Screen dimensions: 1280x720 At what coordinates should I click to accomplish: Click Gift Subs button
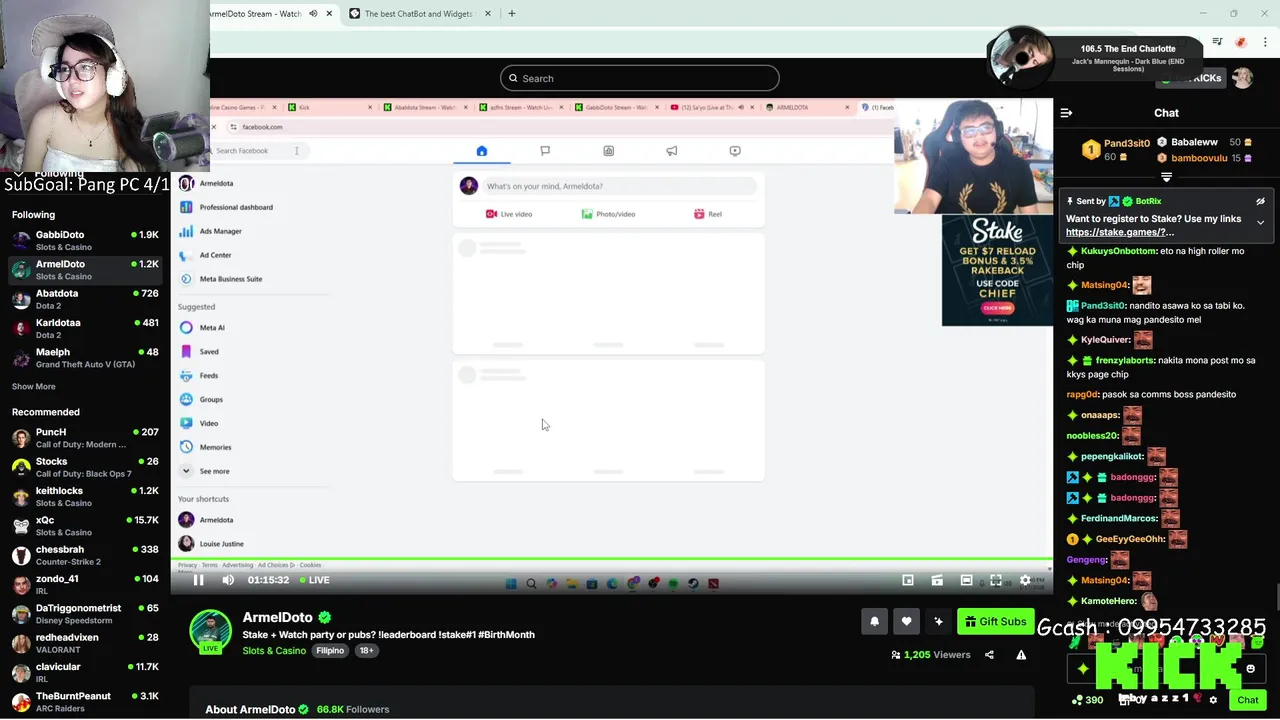click(x=995, y=622)
